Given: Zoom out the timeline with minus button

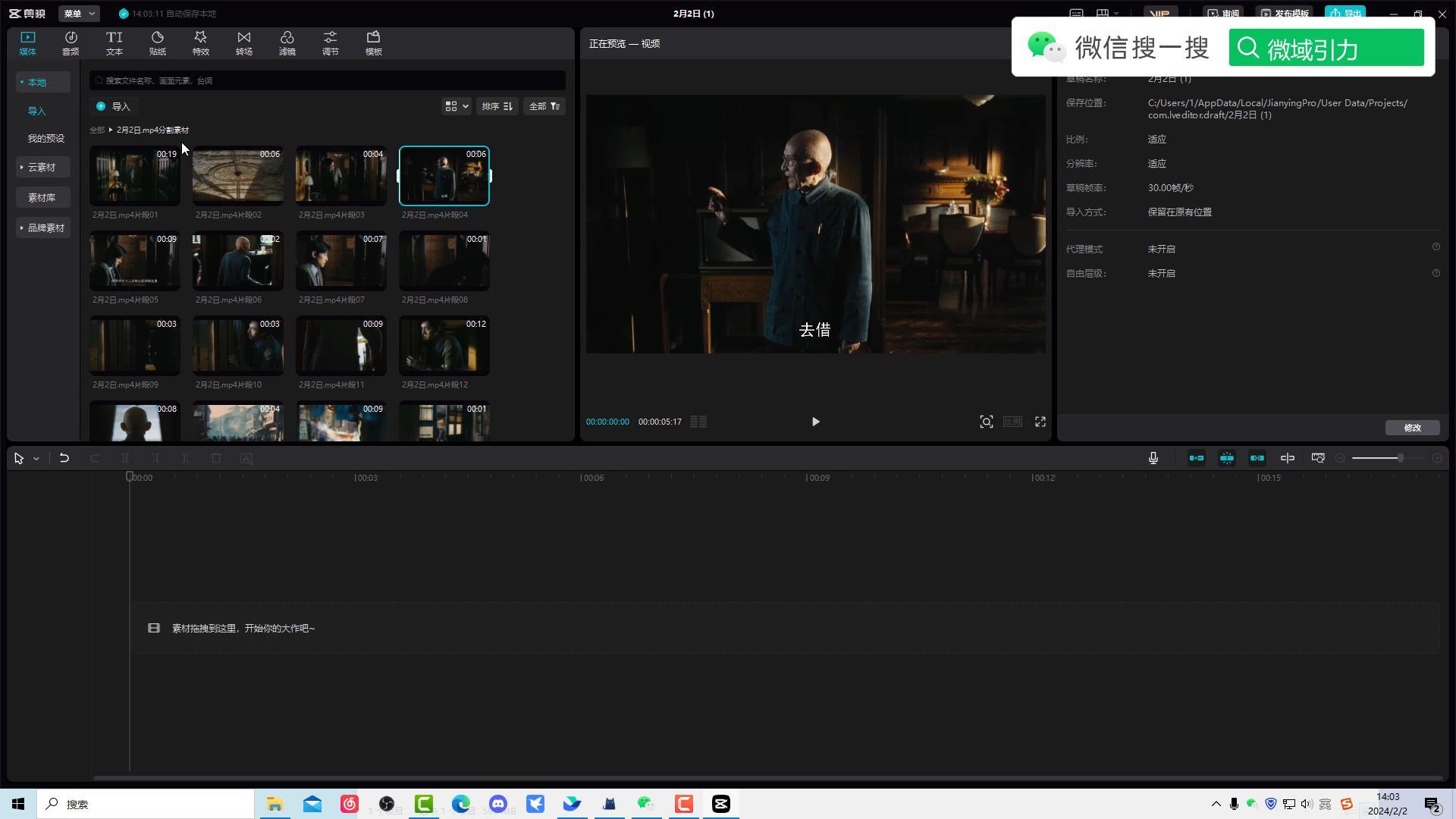Looking at the screenshot, I should coord(1340,458).
